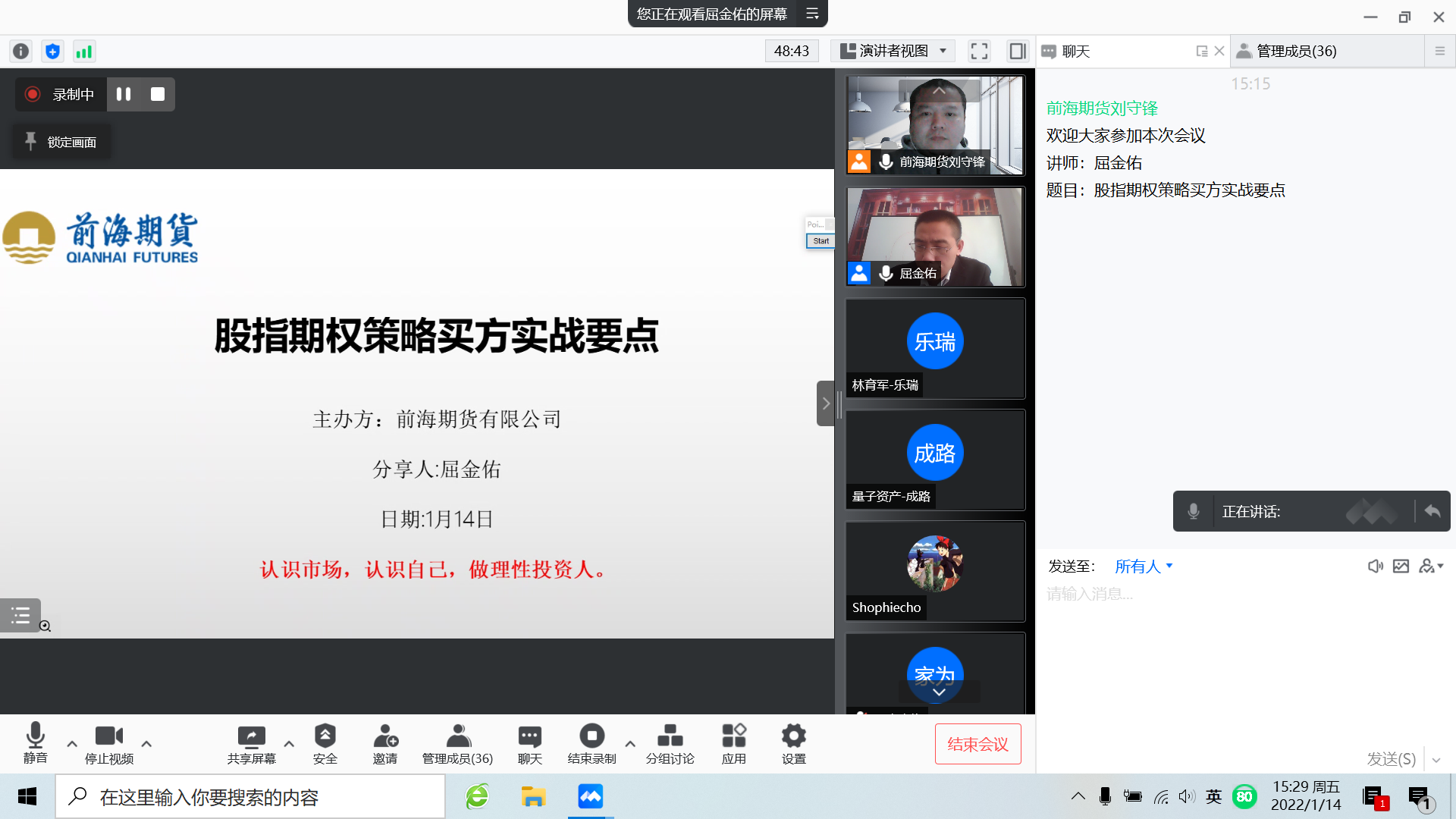Select Shophiecho participant tile
This screenshot has width=1456, height=819.
pyautogui.click(x=935, y=571)
